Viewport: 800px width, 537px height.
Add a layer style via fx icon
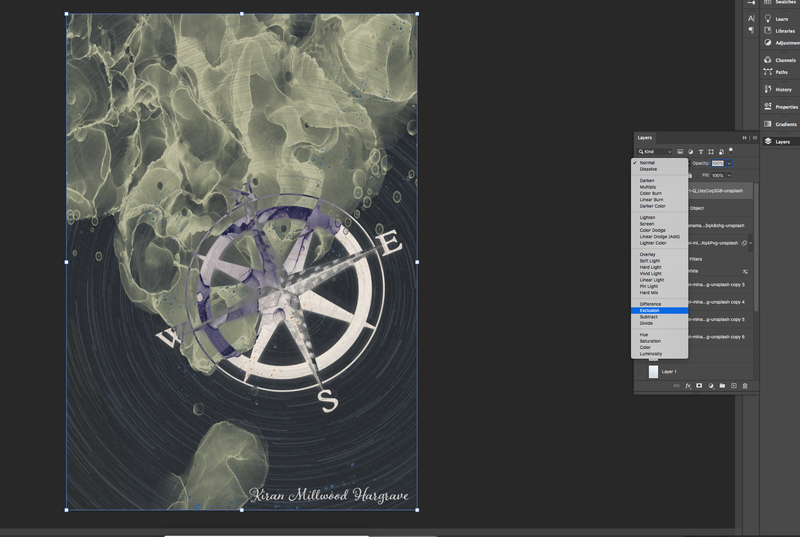688,386
